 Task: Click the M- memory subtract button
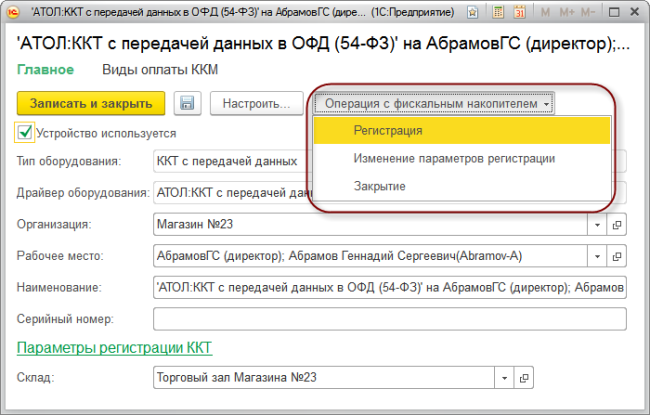coord(588,12)
